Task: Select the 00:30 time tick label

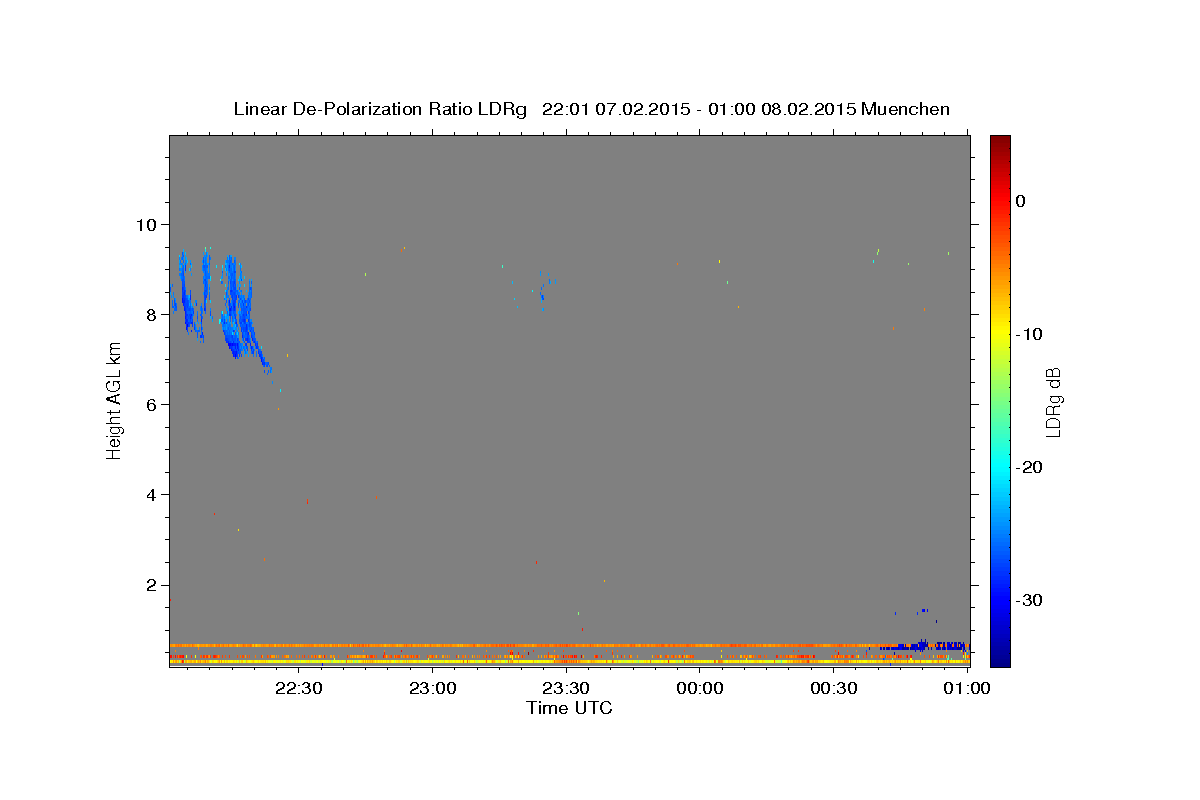Action: click(834, 688)
